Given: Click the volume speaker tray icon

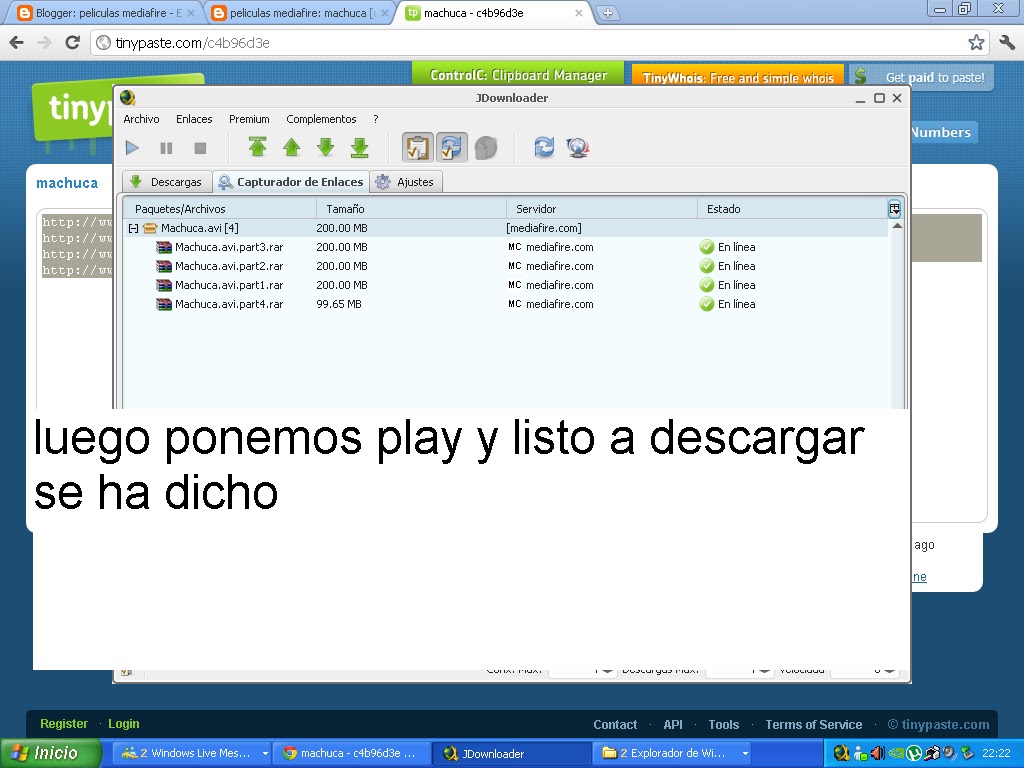Looking at the screenshot, I should tap(878, 753).
